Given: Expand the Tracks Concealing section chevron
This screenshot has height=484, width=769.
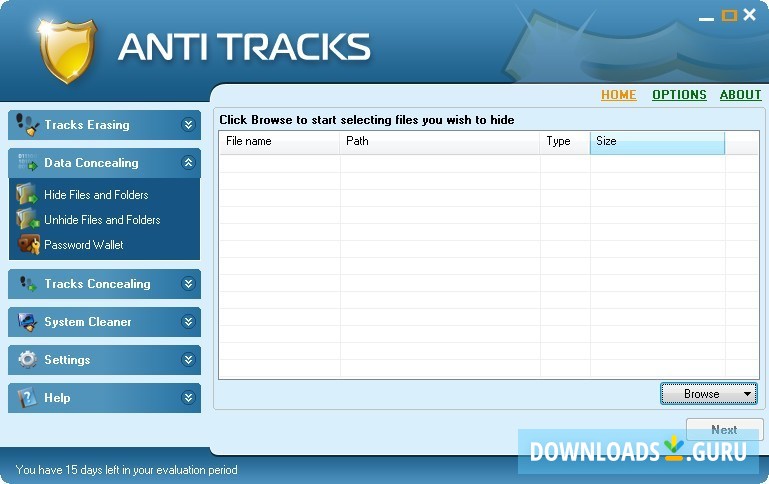Looking at the screenshot, I should coord(188,283).
